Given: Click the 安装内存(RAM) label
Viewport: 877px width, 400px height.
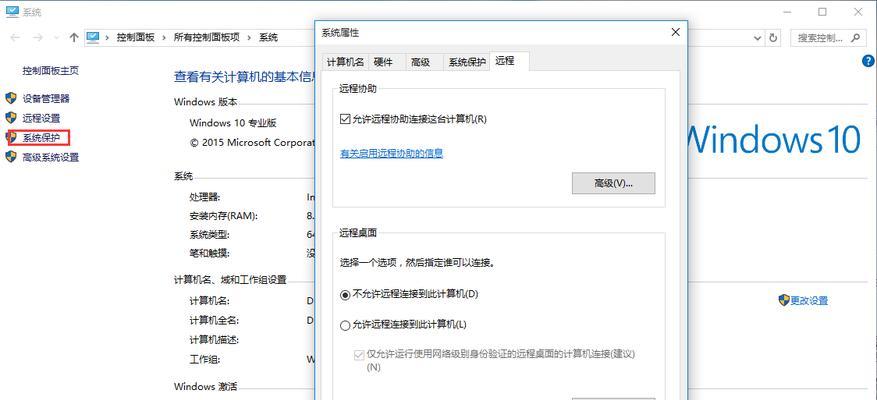Looking at the screenshot, I should (x=224, y=216).
